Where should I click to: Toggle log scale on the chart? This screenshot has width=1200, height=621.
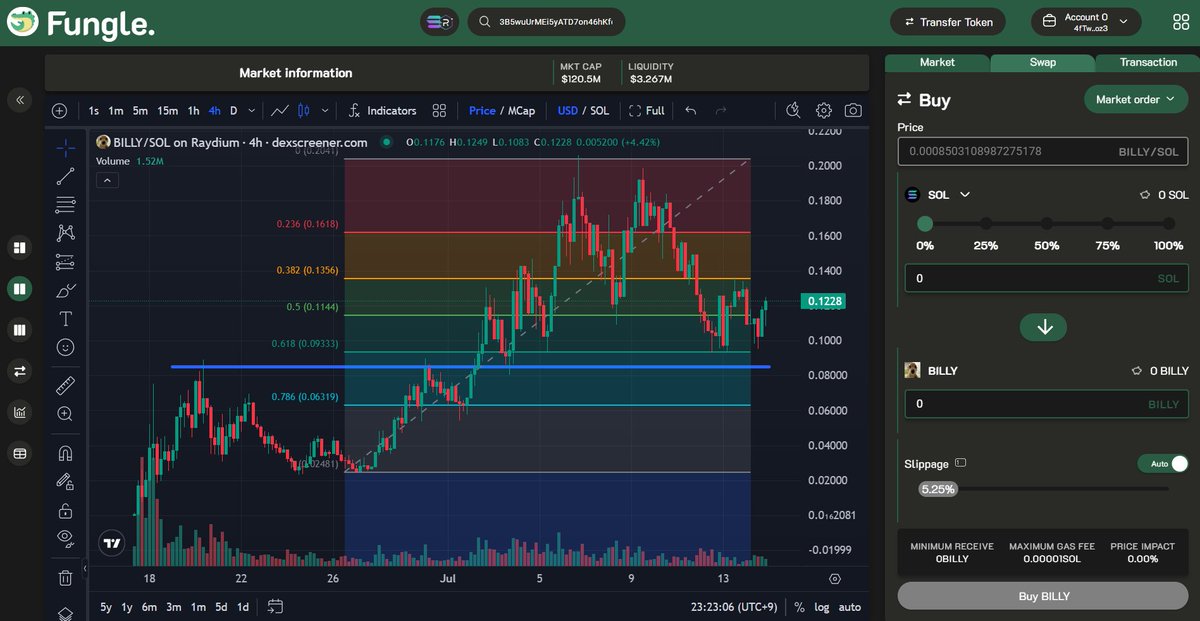click(x=822, y=607)
